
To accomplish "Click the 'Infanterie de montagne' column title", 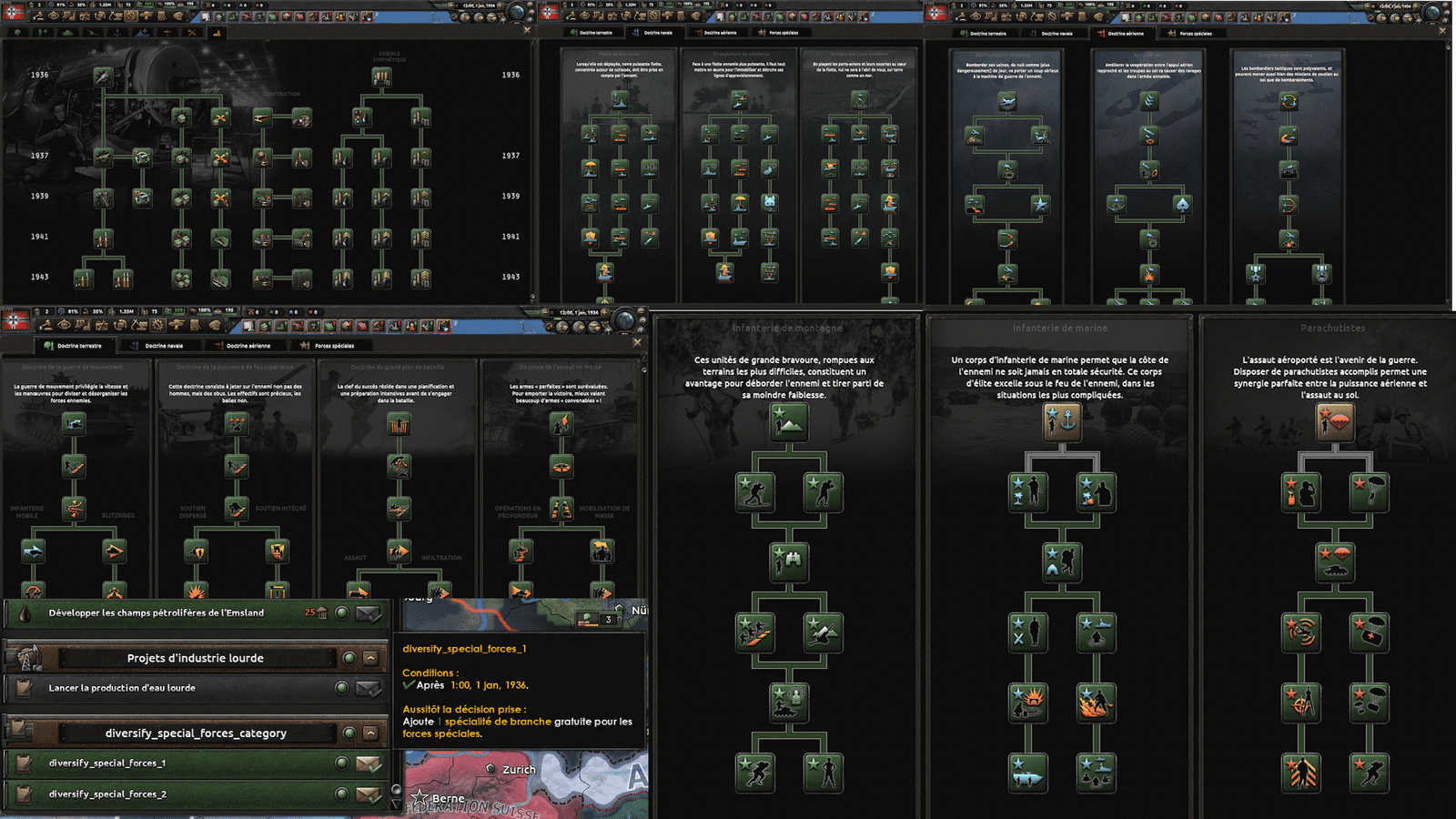I will [787, 328].
